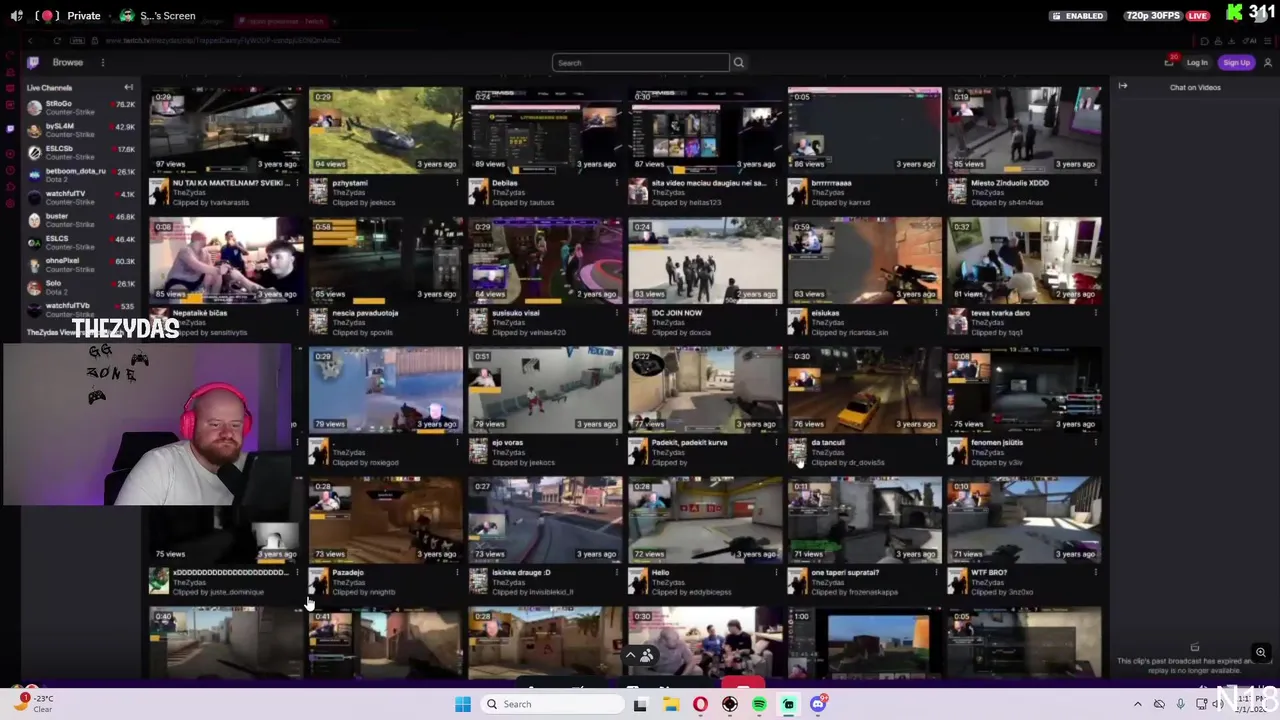Open options for 'brrrrrraaaa' clip
1280x720 pixels.
click(x=937, y=183)
